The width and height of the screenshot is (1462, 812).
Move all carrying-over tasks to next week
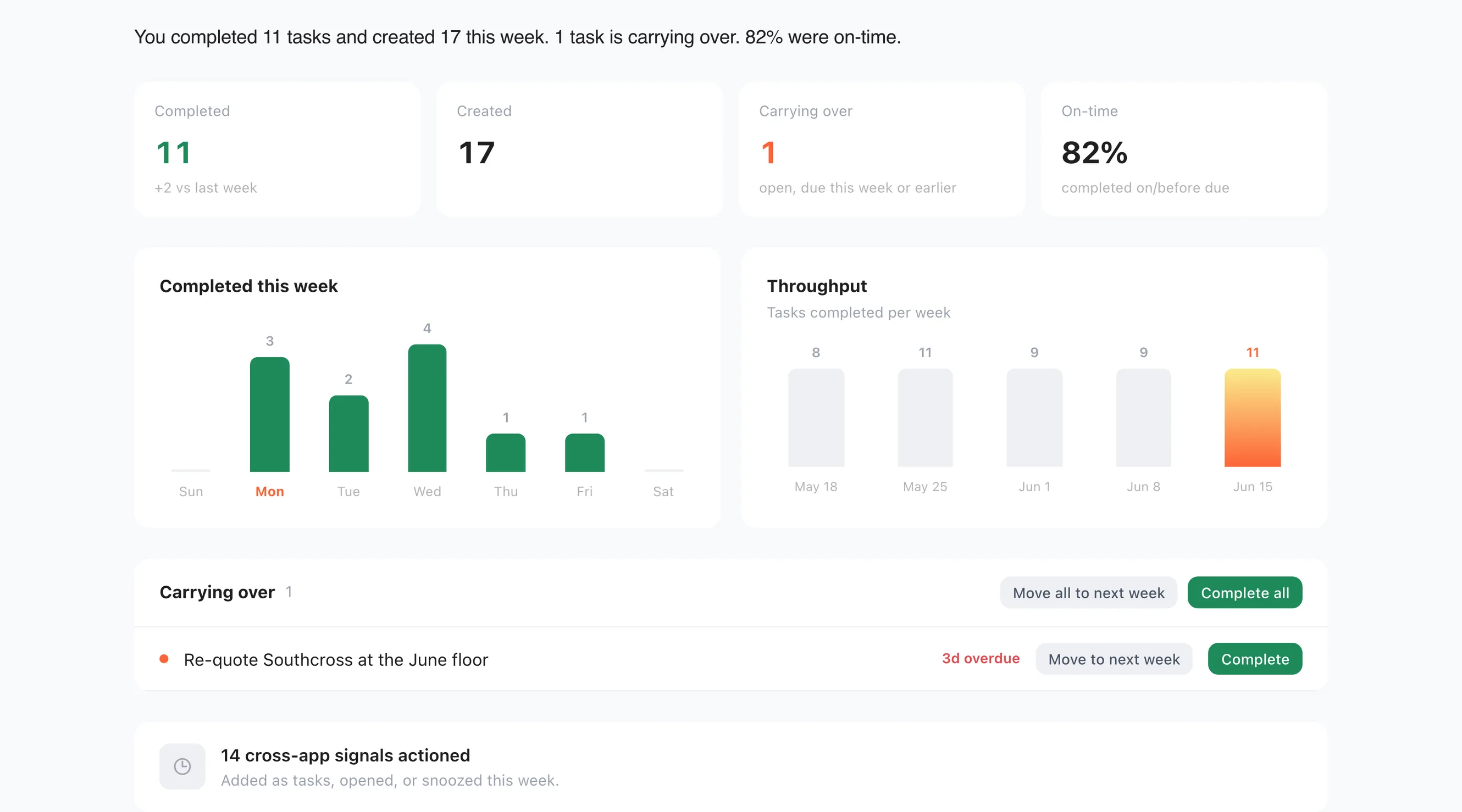[1088, 592]
